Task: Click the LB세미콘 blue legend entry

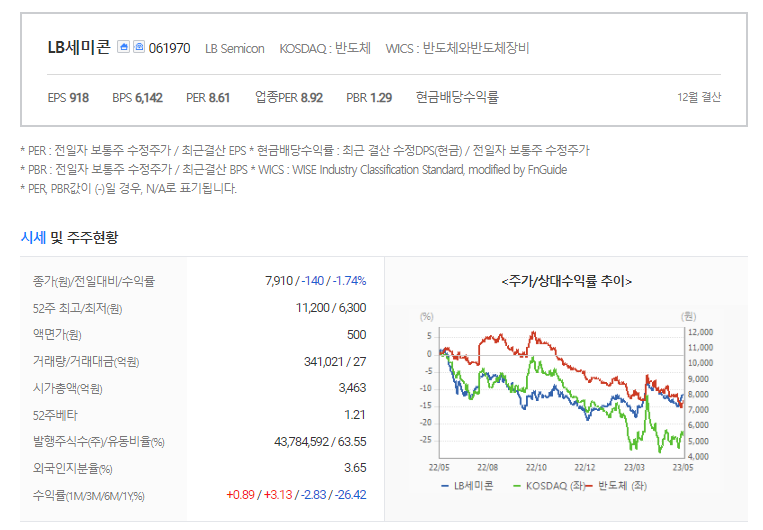Action: click(x=467, y=486)
